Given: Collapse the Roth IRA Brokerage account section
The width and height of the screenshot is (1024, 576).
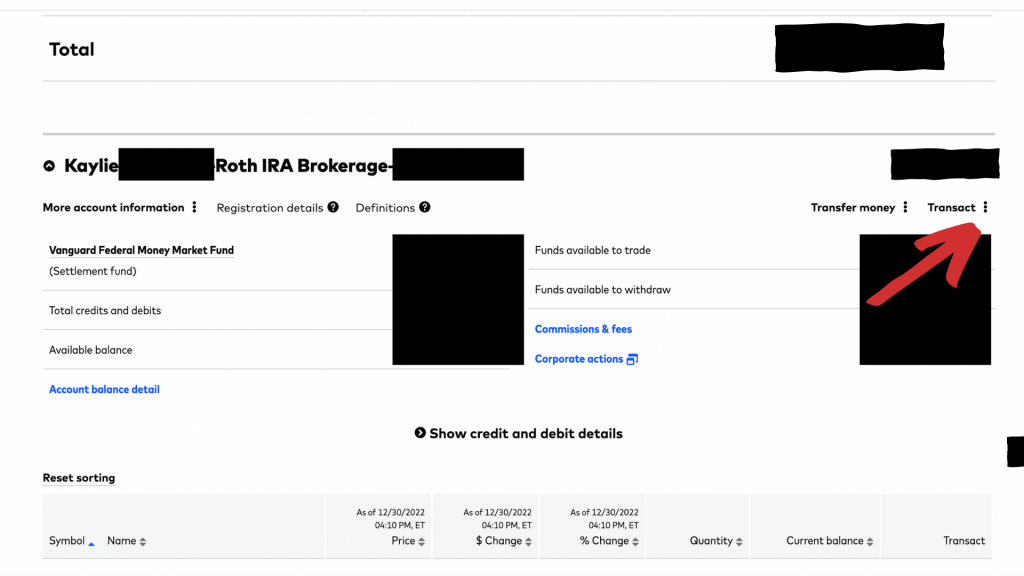Looking at the screenshot, I should click(x=49, y=166).
